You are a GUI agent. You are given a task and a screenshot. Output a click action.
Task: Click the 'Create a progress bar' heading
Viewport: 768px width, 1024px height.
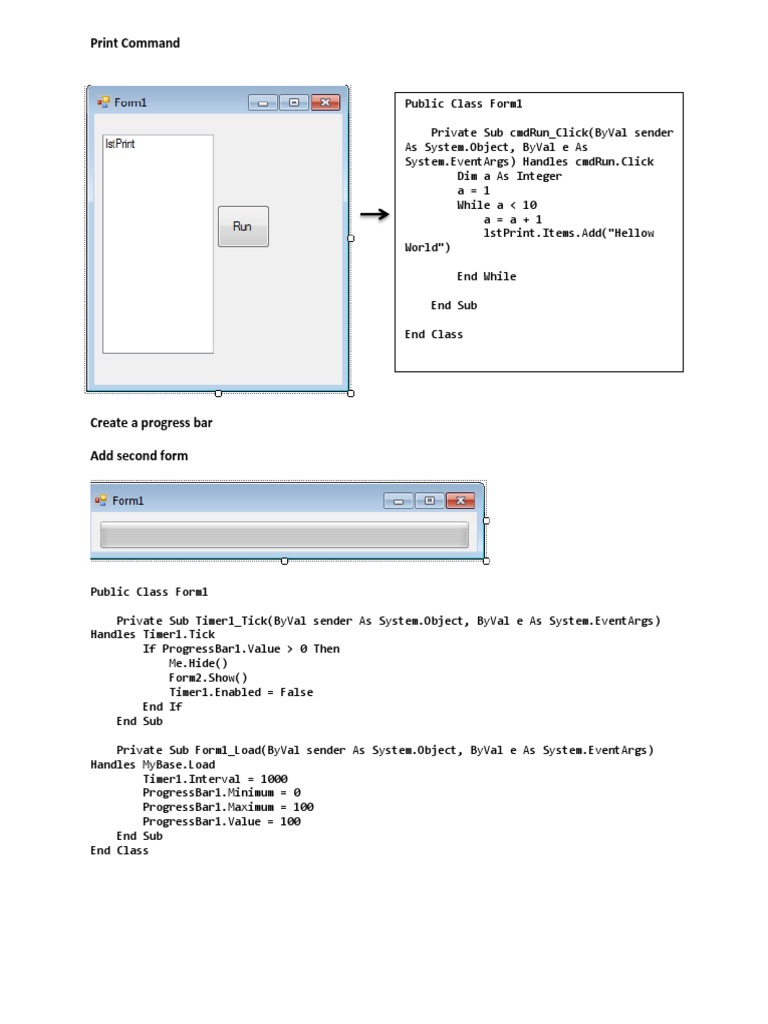[152, 423]
